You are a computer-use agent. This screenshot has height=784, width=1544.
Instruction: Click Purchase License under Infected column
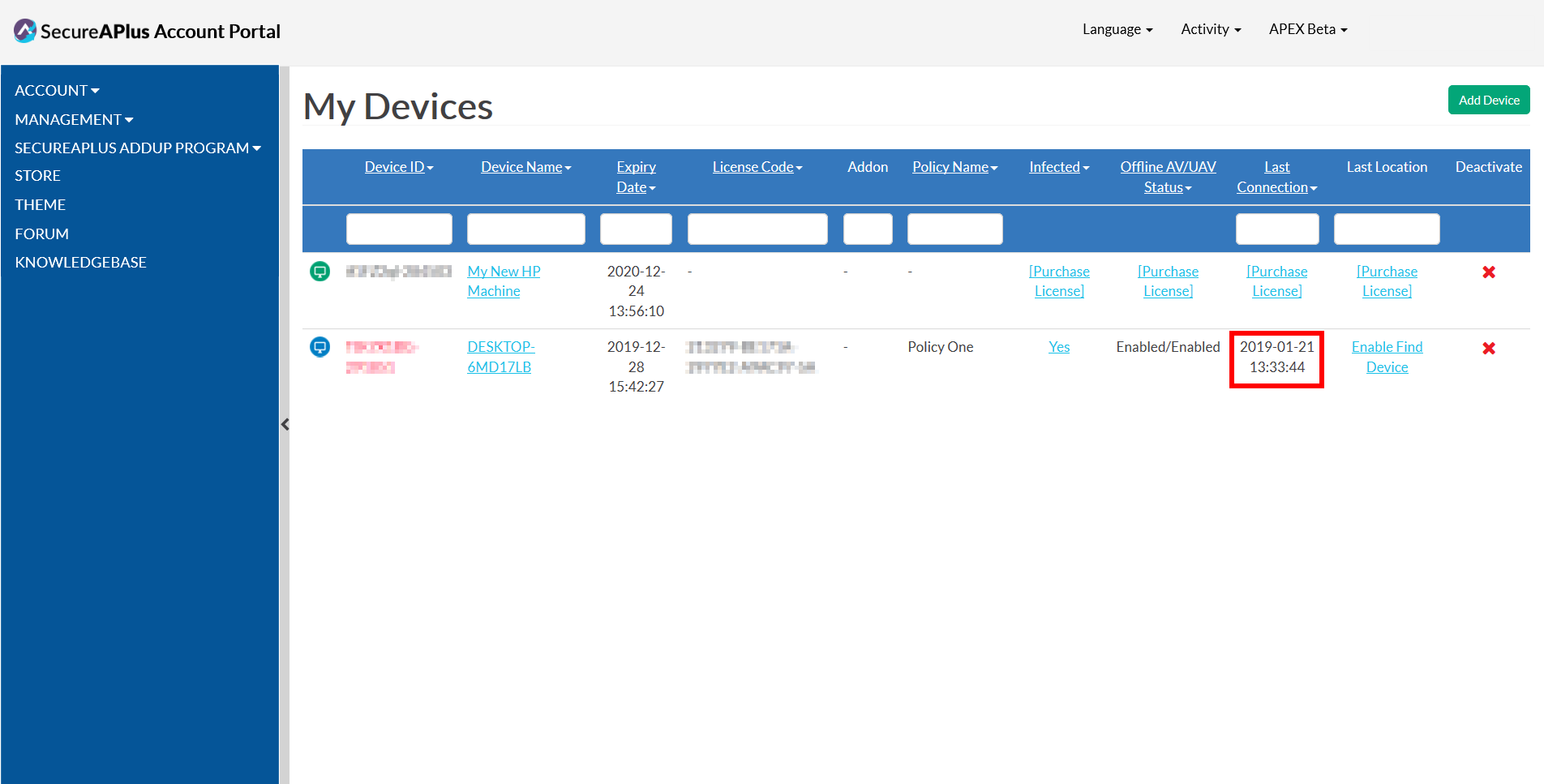[1059, 281]
